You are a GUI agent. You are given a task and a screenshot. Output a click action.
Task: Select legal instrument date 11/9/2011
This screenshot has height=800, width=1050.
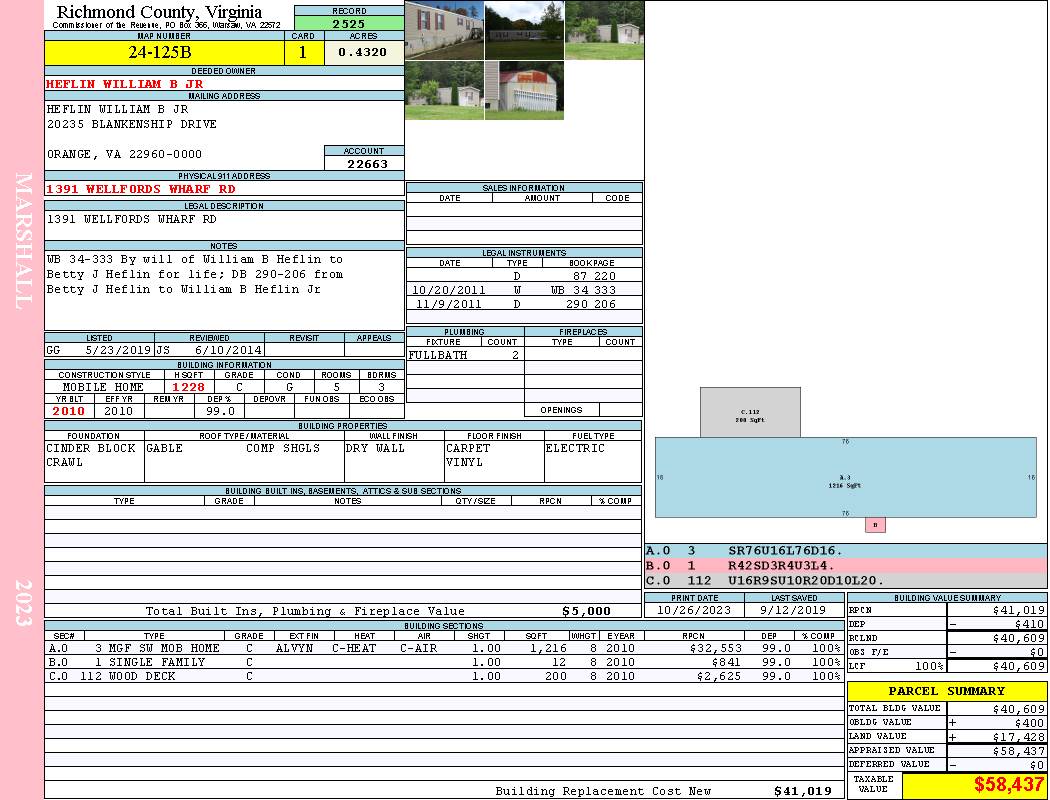pyautogui.click(x=448, y=304)
